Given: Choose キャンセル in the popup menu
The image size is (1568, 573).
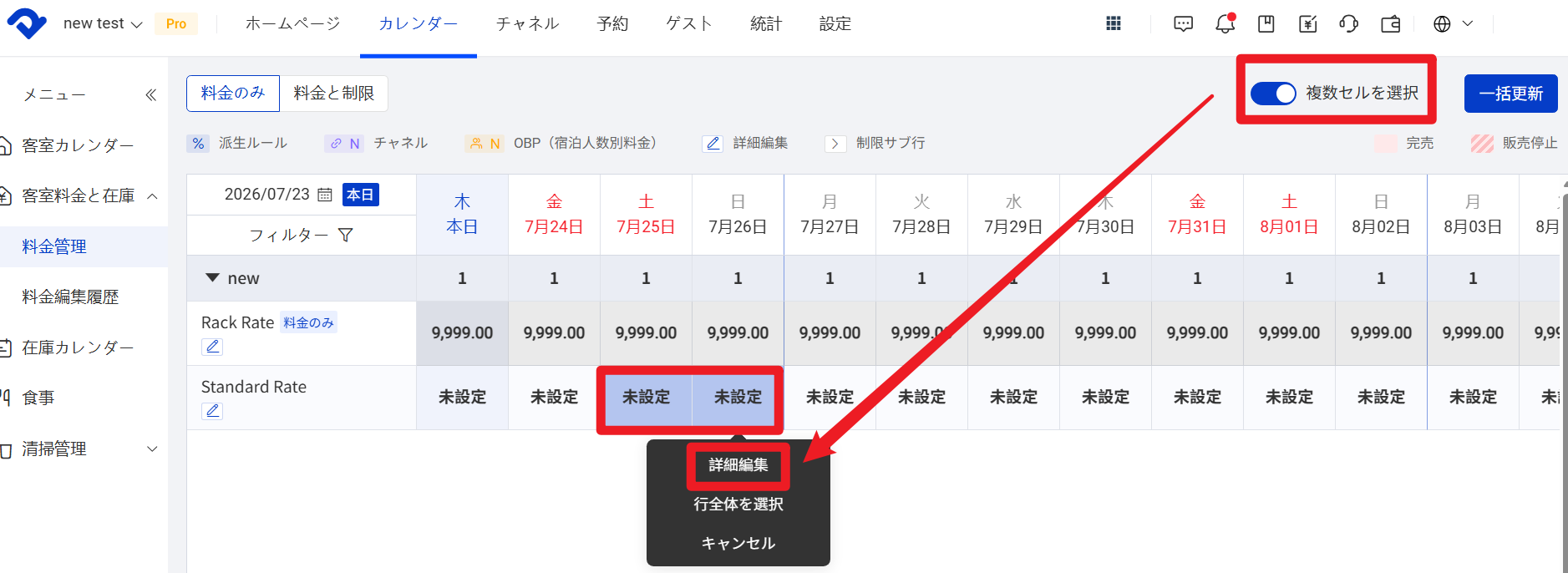Looking at the screenshot, I should click(738, 544).
